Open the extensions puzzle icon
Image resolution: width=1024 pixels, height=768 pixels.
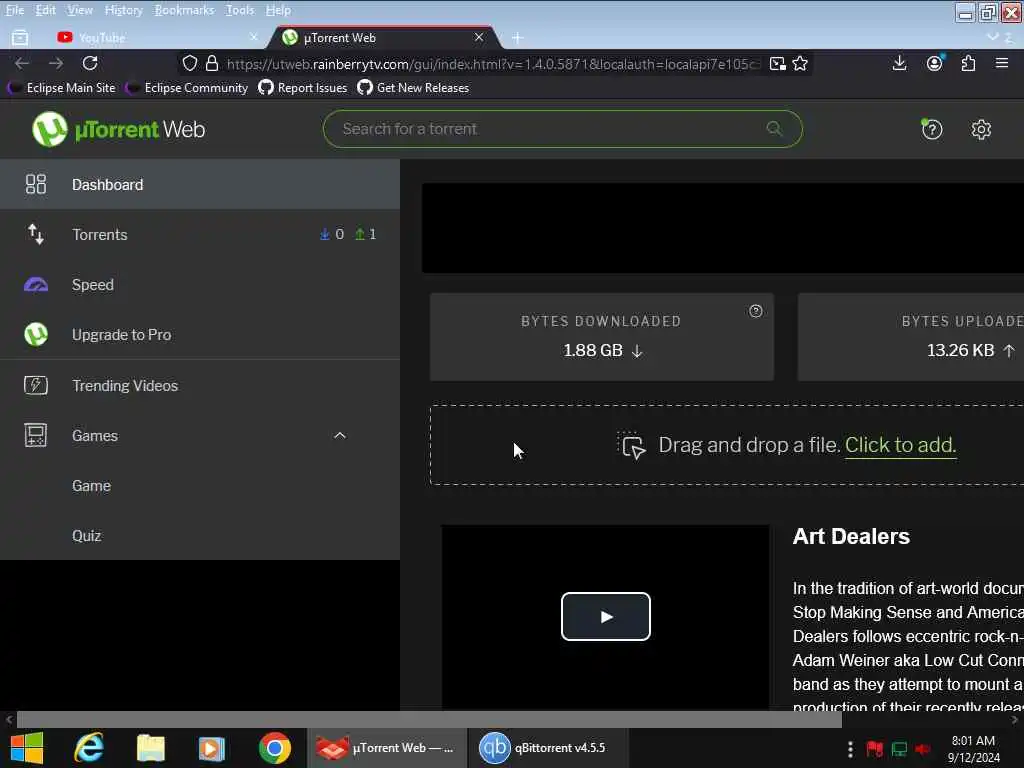[968, 63]
